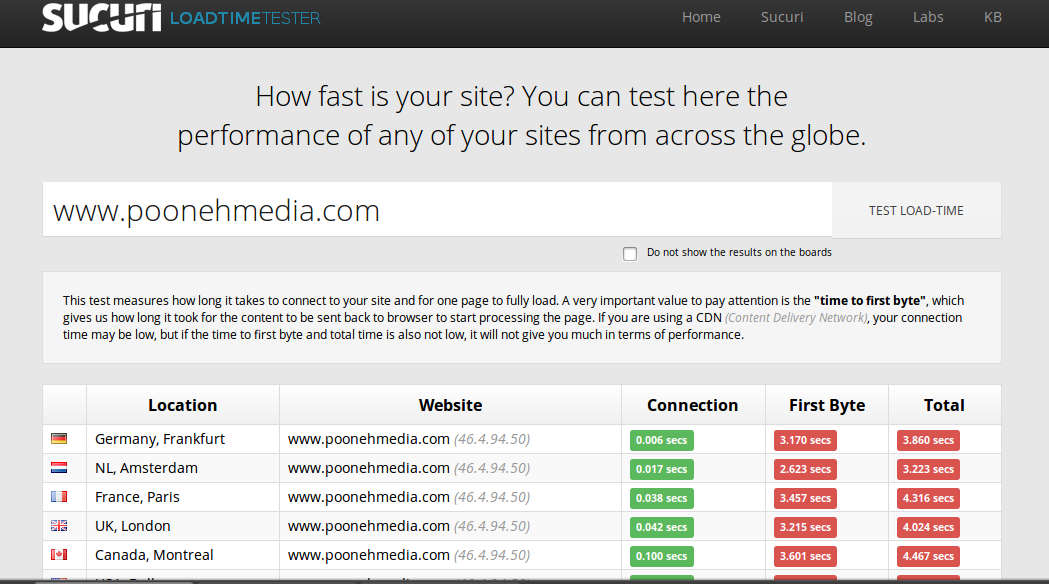Click the Website column header

pos(450,405)
